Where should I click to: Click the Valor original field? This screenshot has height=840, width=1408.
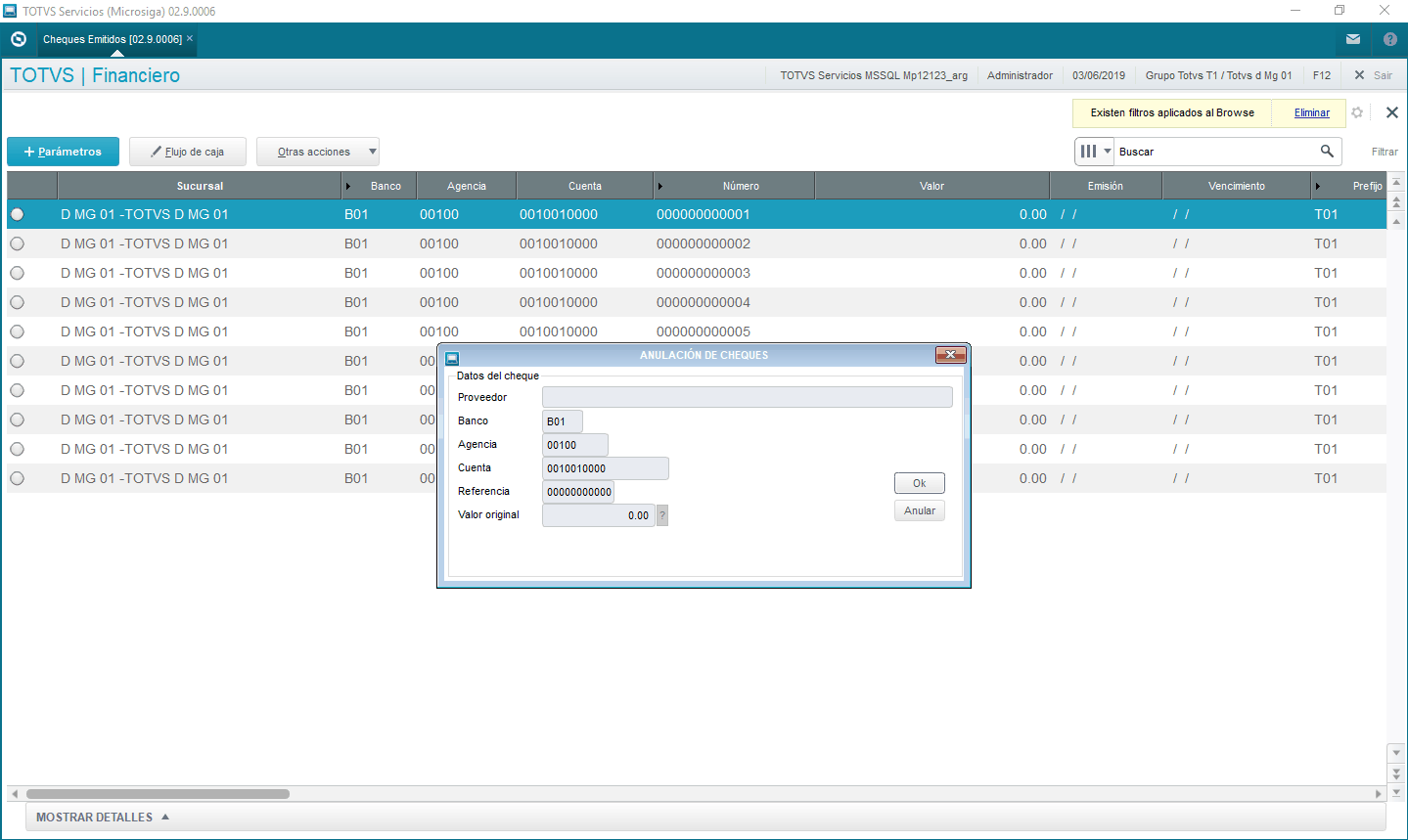(599, 515)
